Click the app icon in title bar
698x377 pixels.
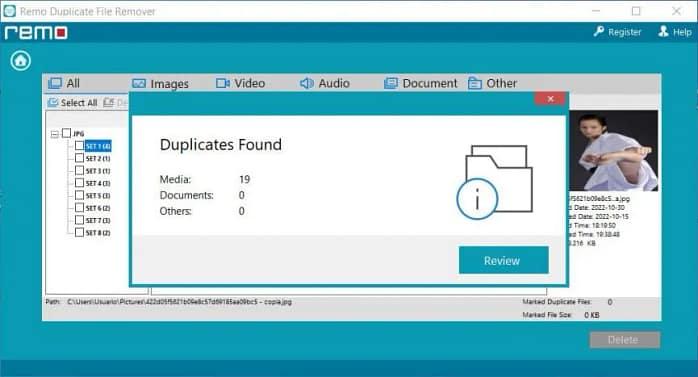click(9, 11)
